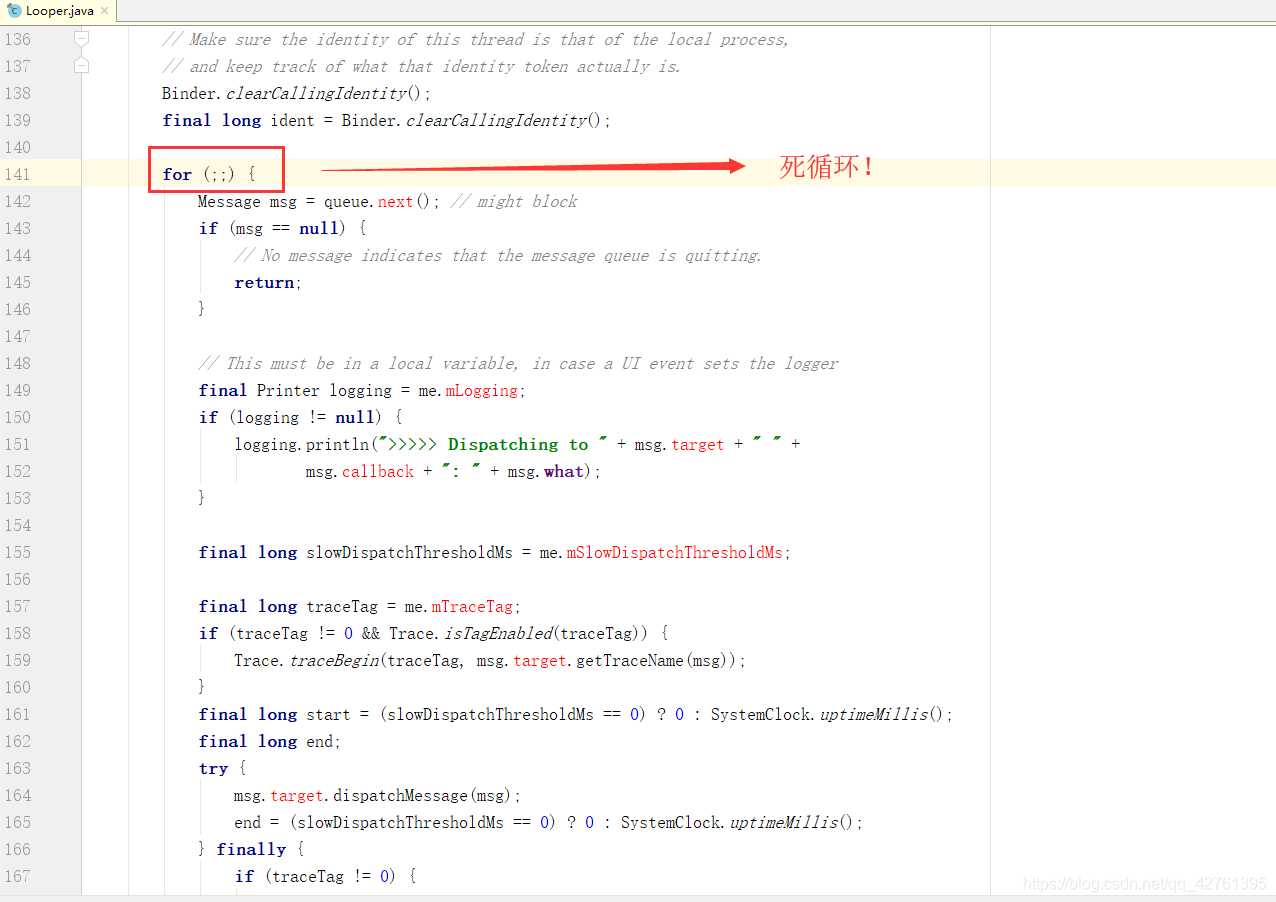
Task: Click the '// might block' comment
Action: pyautogui.click(x=514, y=201)
